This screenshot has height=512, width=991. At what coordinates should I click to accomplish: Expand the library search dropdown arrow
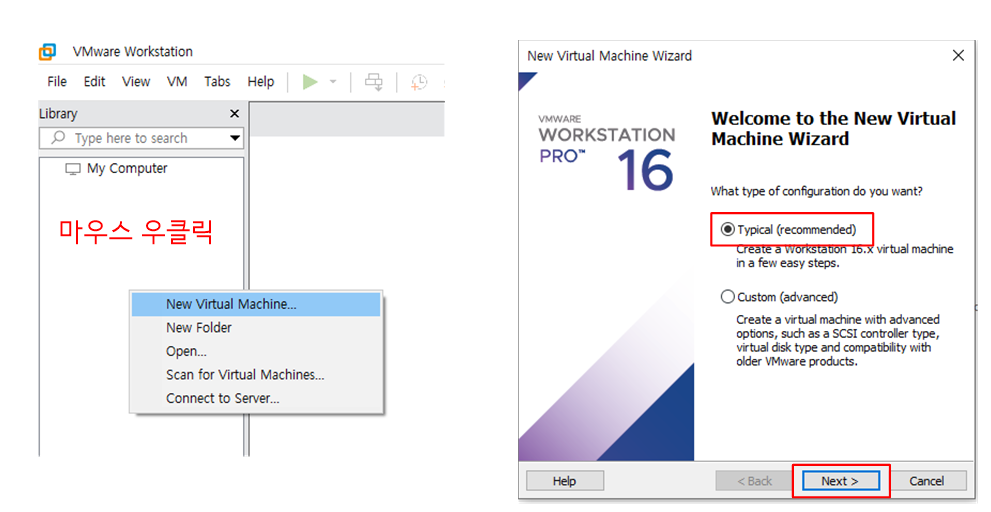[x=235, y=138]
